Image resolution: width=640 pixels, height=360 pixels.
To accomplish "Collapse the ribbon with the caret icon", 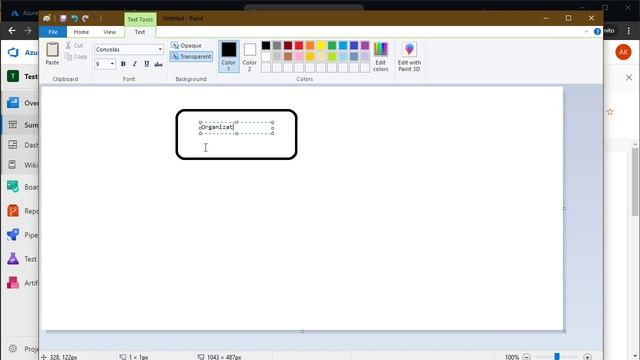I will [586, 31].
